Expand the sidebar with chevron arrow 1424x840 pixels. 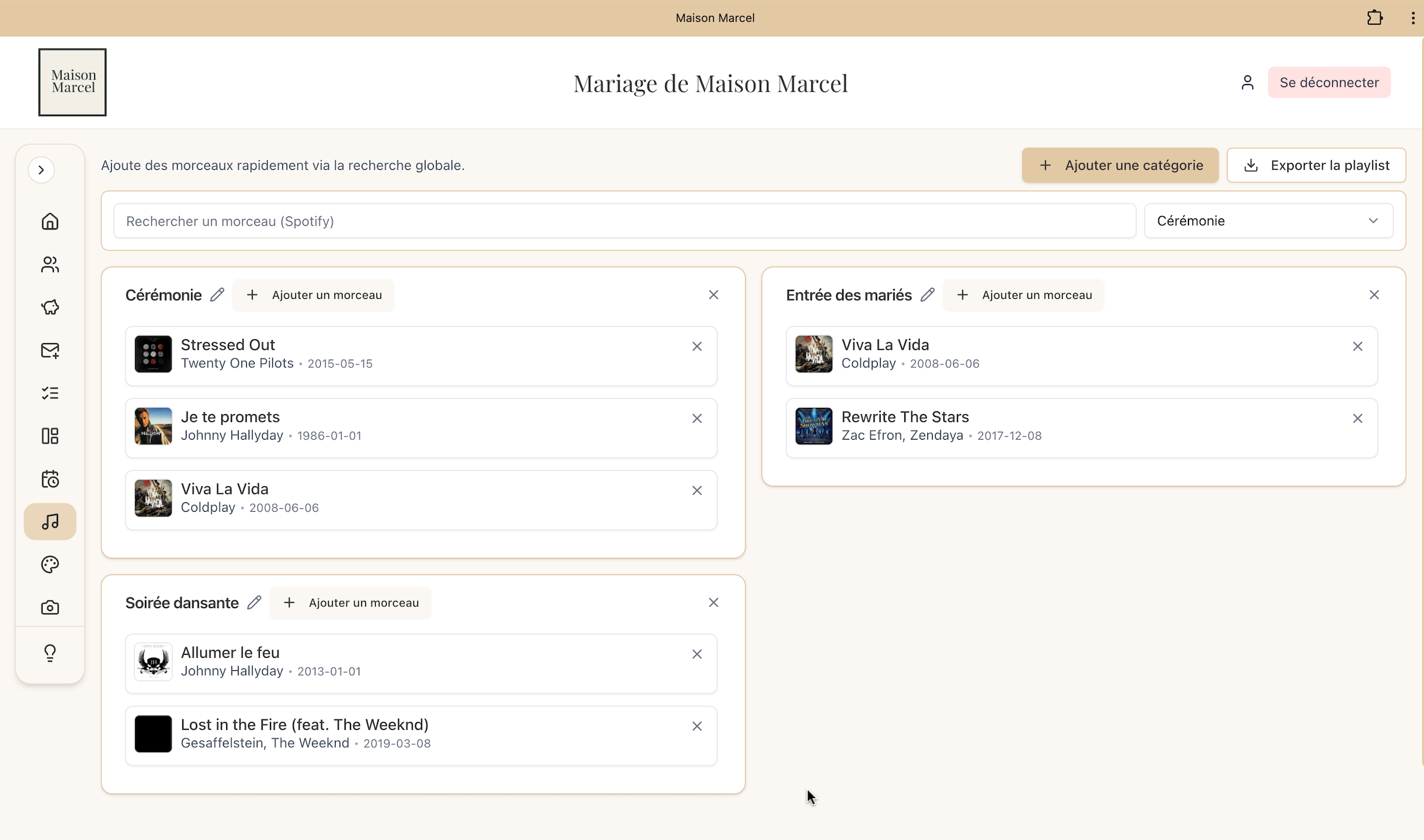[x=41, y=170]
